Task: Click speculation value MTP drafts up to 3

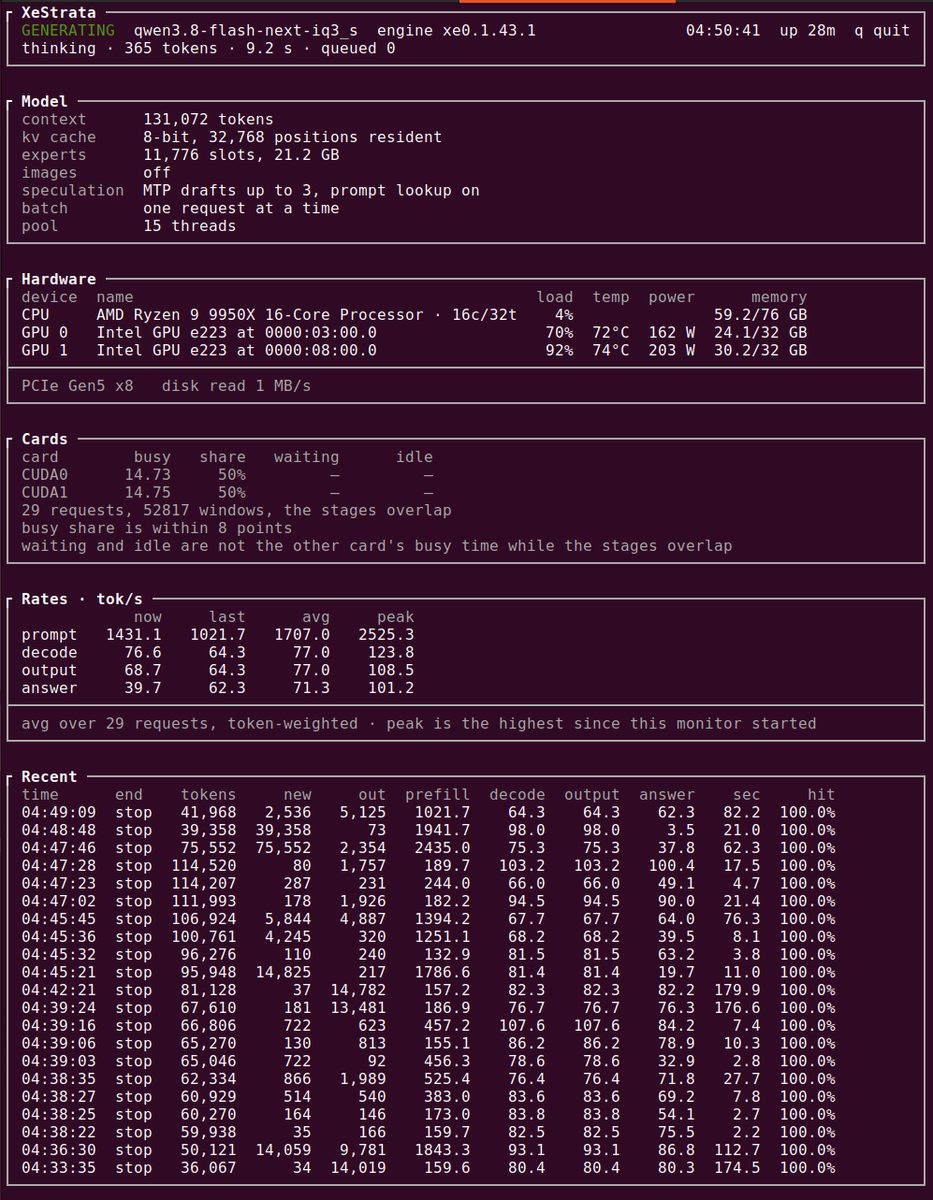Action: tap(311, 190)
